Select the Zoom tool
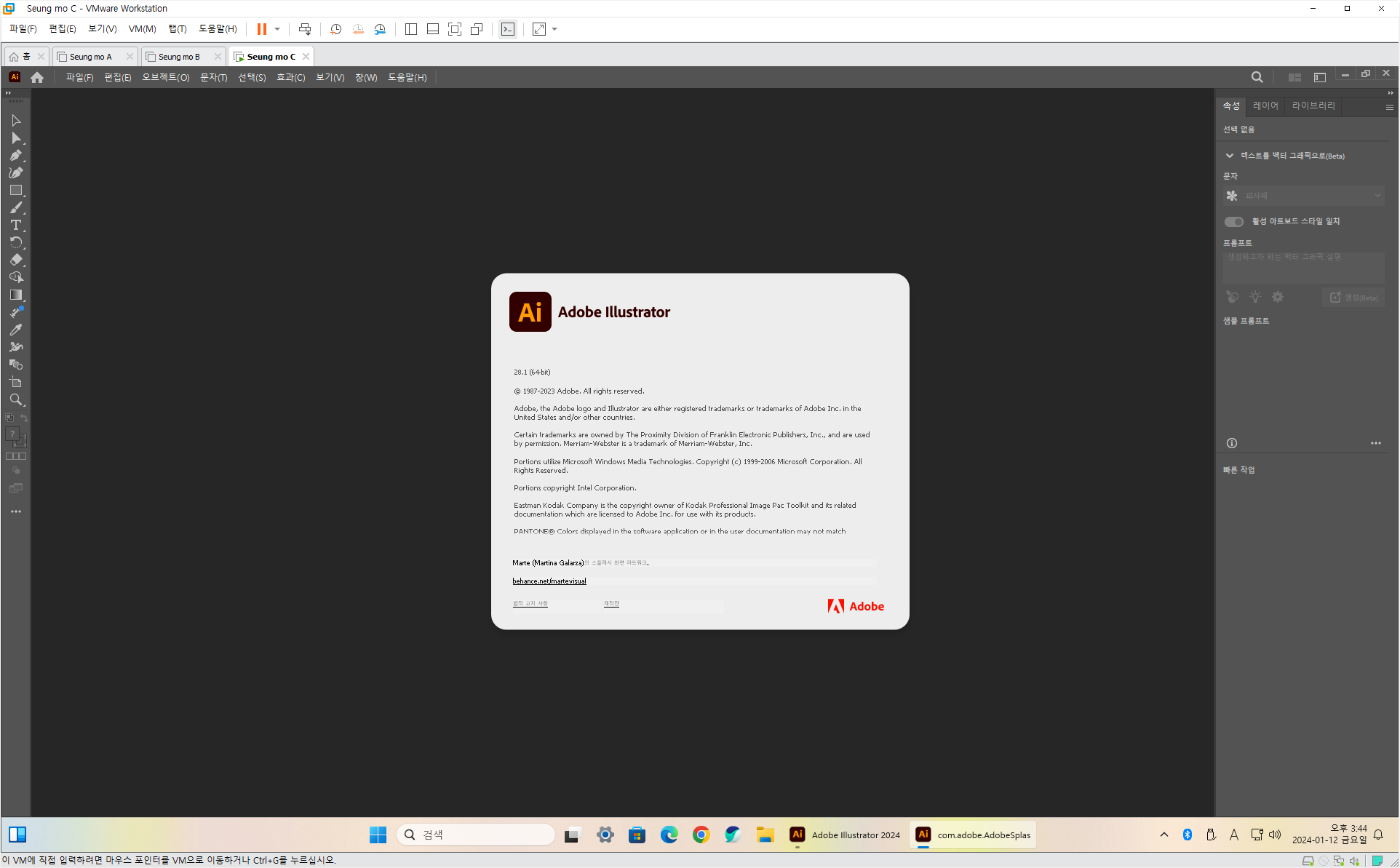1400x868 pixels. 16,399
